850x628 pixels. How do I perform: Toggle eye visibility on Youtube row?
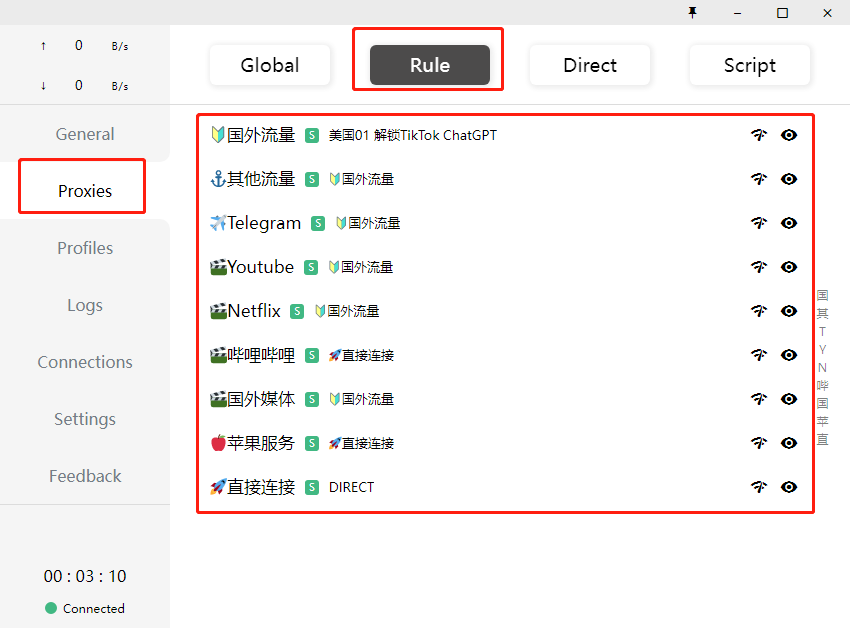pos(789,266)
